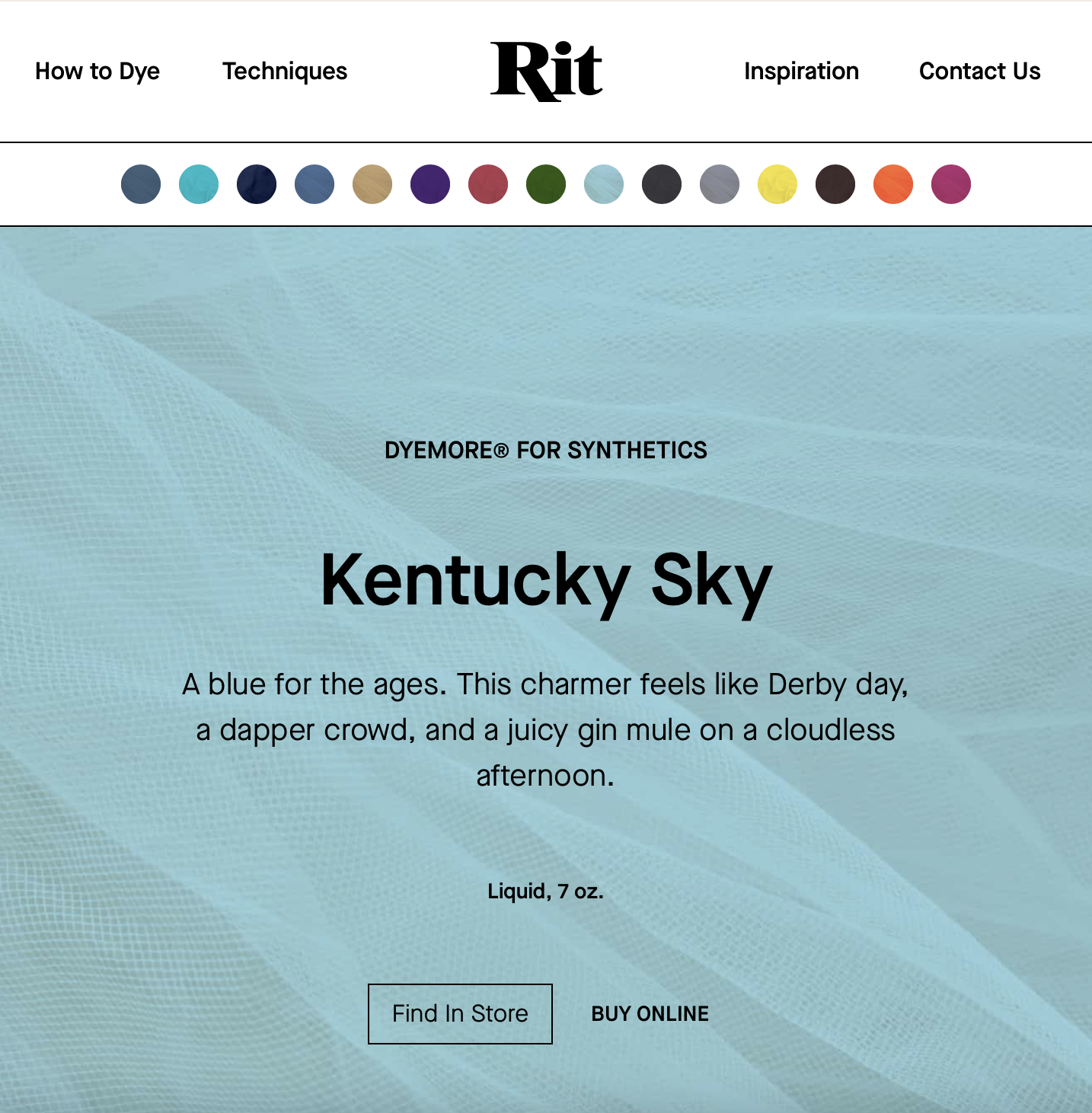Click the 'Liquid, 7 oz.' text
1092x1113 pixels.
pyautogui.click(x=546, y=891)
